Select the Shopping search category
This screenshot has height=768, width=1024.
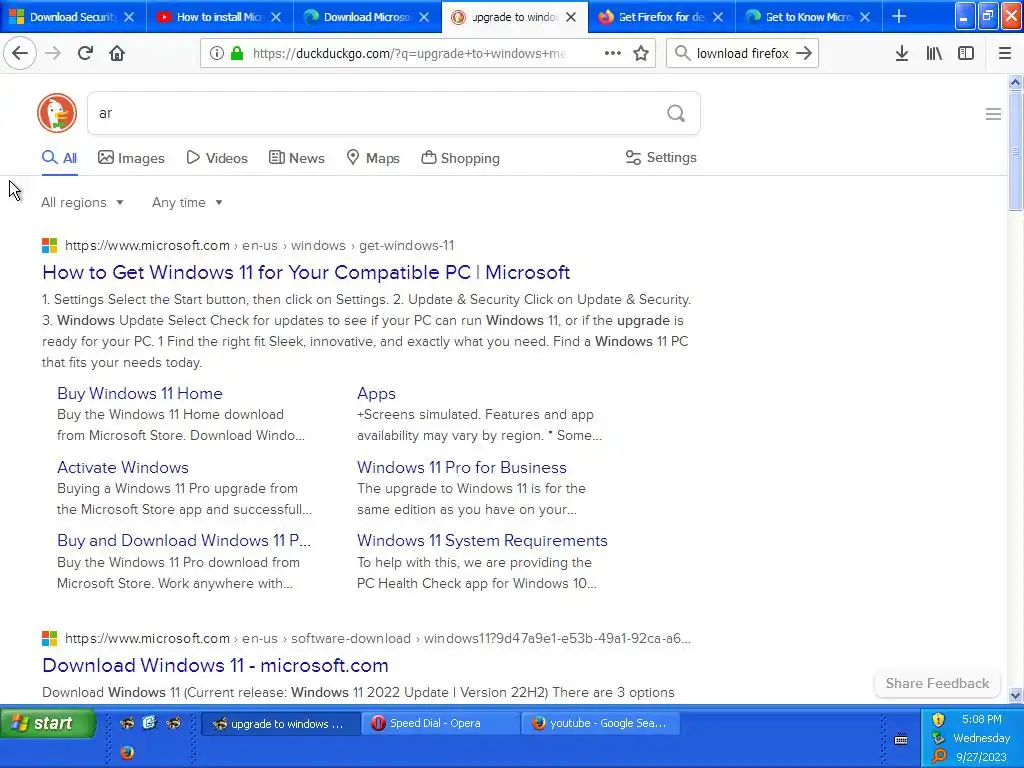[460, 158]
